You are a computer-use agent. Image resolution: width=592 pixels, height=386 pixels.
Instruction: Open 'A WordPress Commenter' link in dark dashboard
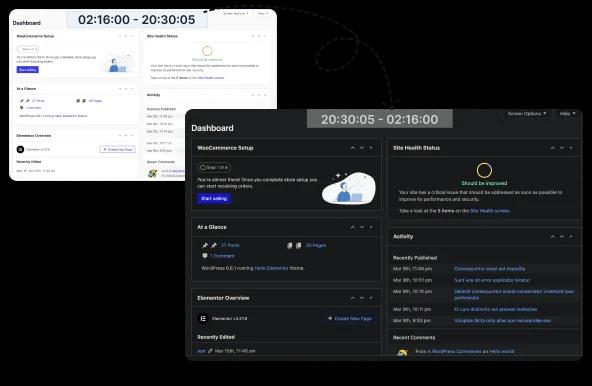(456, 351)
